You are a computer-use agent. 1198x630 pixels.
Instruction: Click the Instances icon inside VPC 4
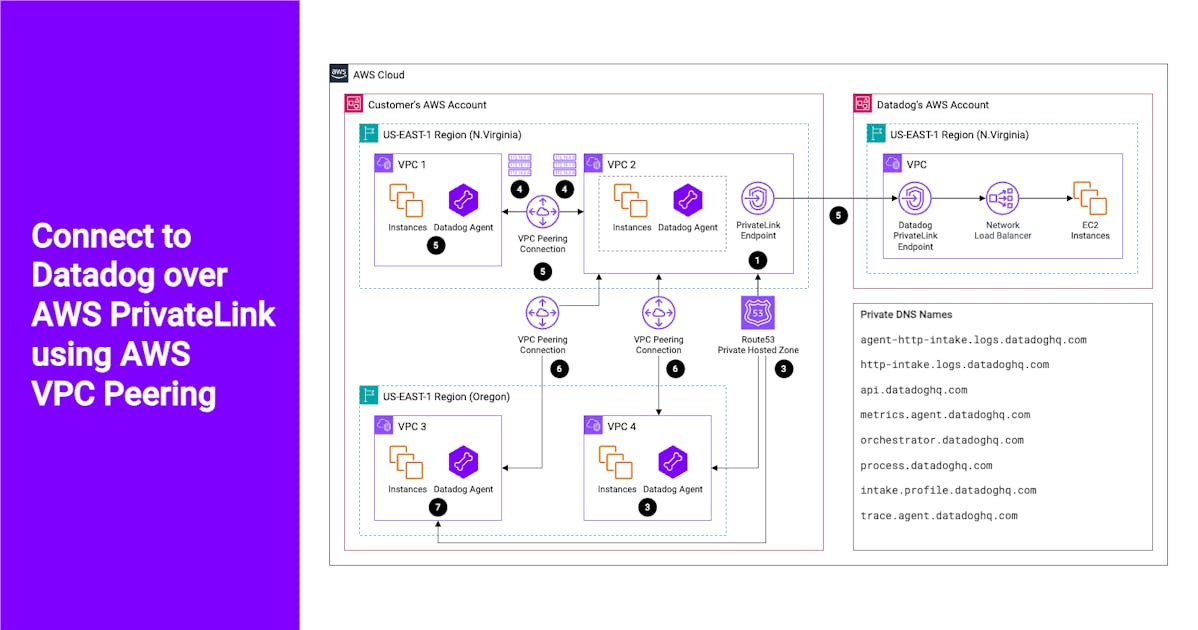[616, 463]
